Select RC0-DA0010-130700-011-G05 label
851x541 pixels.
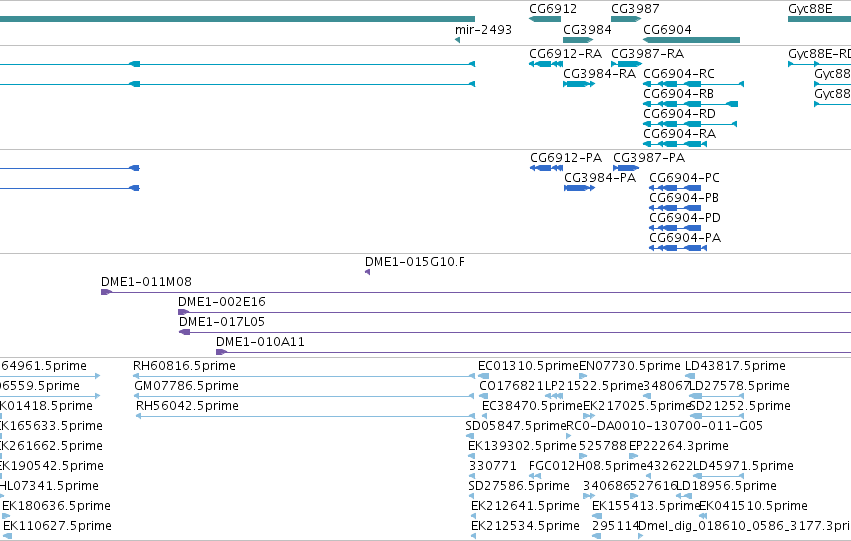coord(664,426)
